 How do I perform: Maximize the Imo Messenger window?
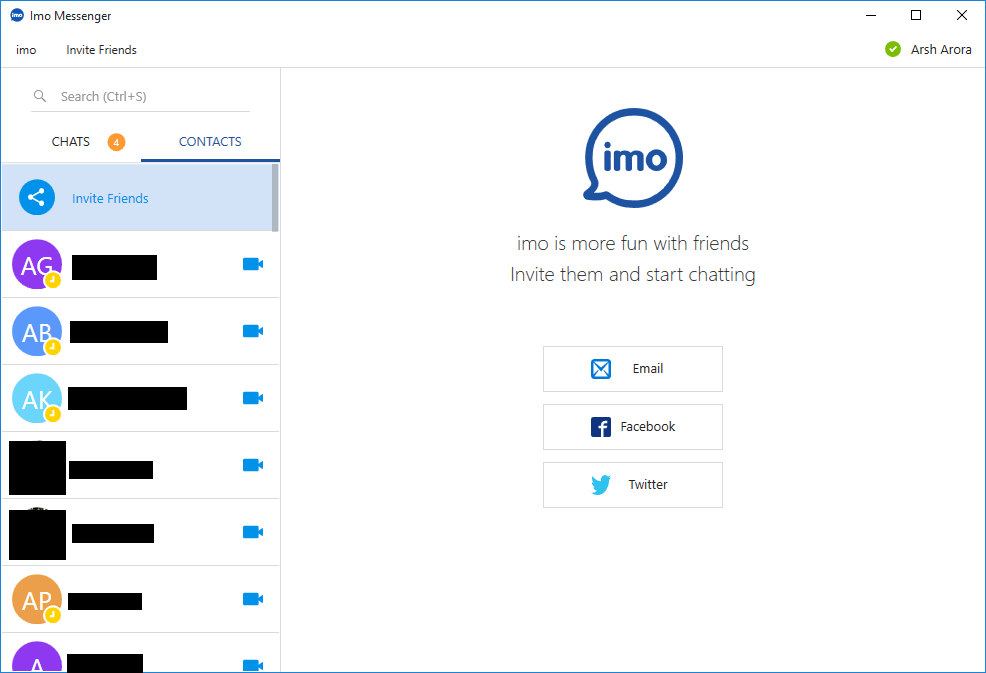click(x=916, y=16)
